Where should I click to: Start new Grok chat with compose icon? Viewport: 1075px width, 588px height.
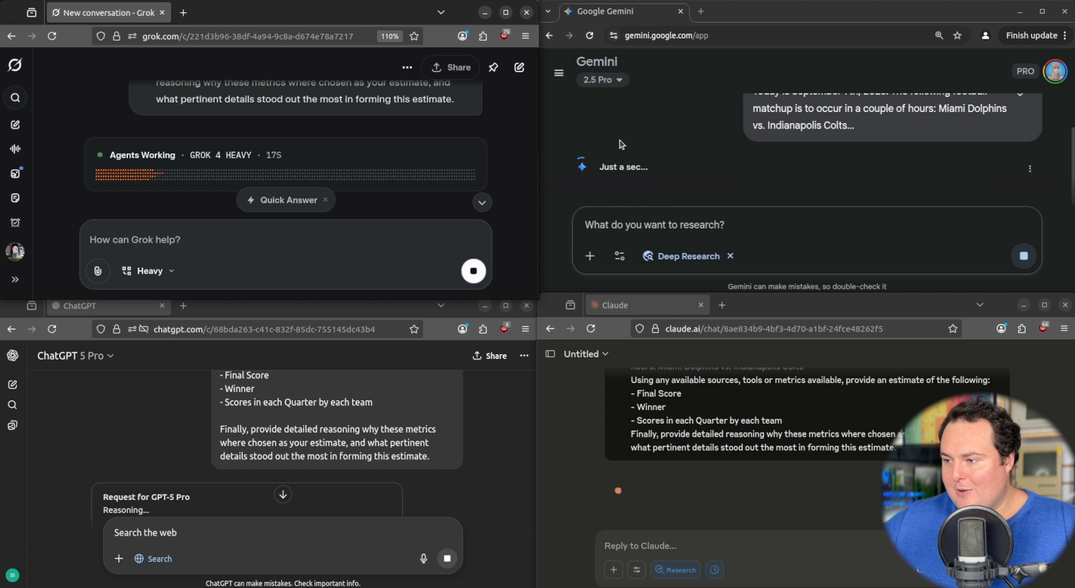tap(520, 67)
